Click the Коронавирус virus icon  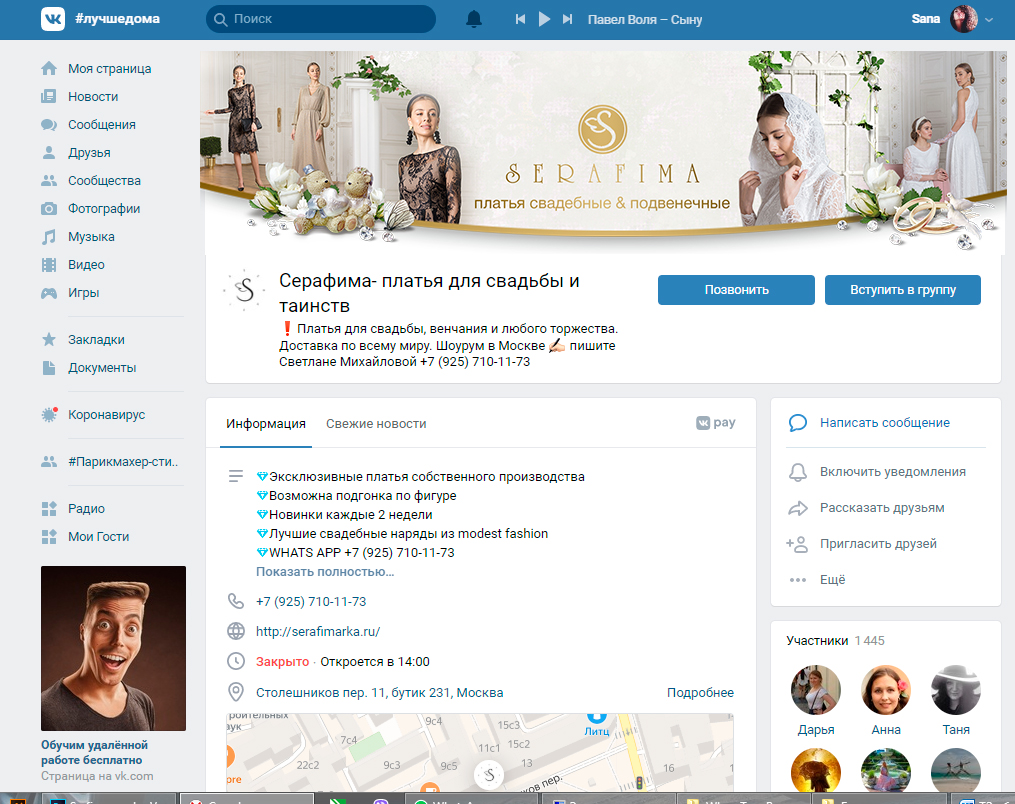point(49,414)
